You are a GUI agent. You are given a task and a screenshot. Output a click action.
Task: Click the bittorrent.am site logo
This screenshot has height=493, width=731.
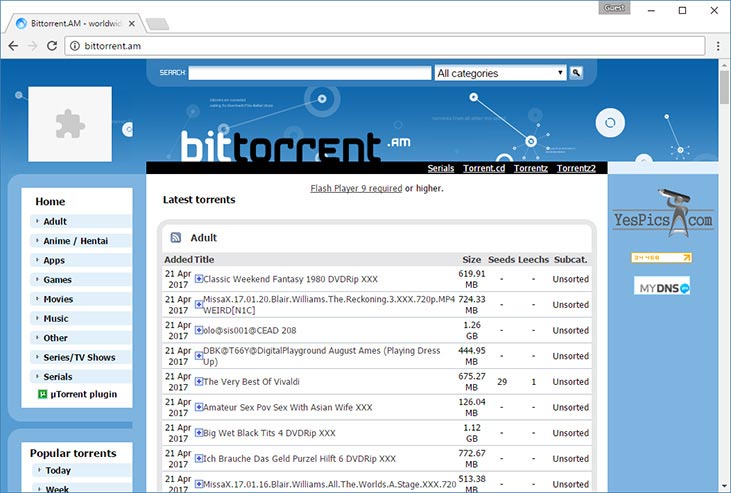[296, 146]
